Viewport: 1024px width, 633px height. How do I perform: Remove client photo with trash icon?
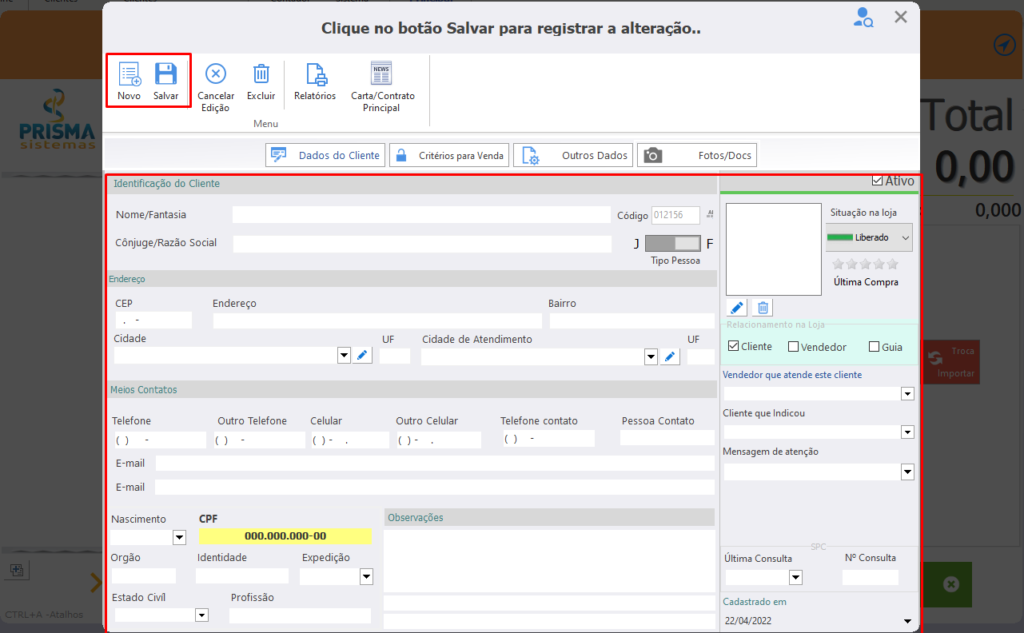click(x=762, y=307)
